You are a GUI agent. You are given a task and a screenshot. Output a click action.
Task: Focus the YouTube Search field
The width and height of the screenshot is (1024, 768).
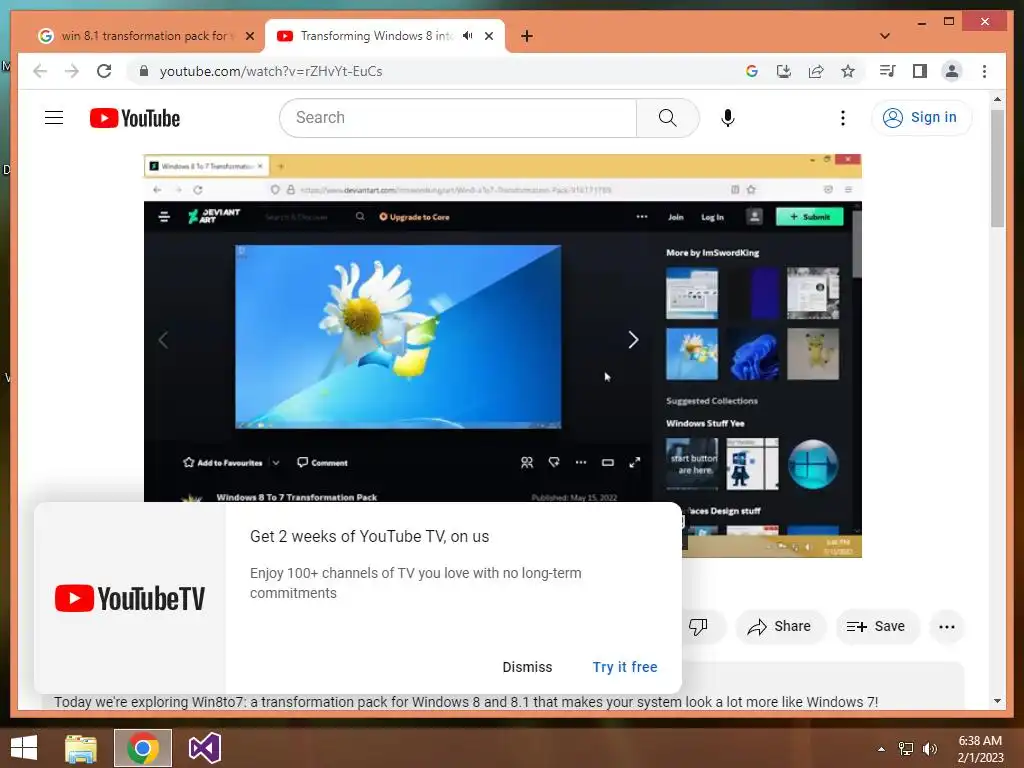pyautogui.click(x=458, y=118)
